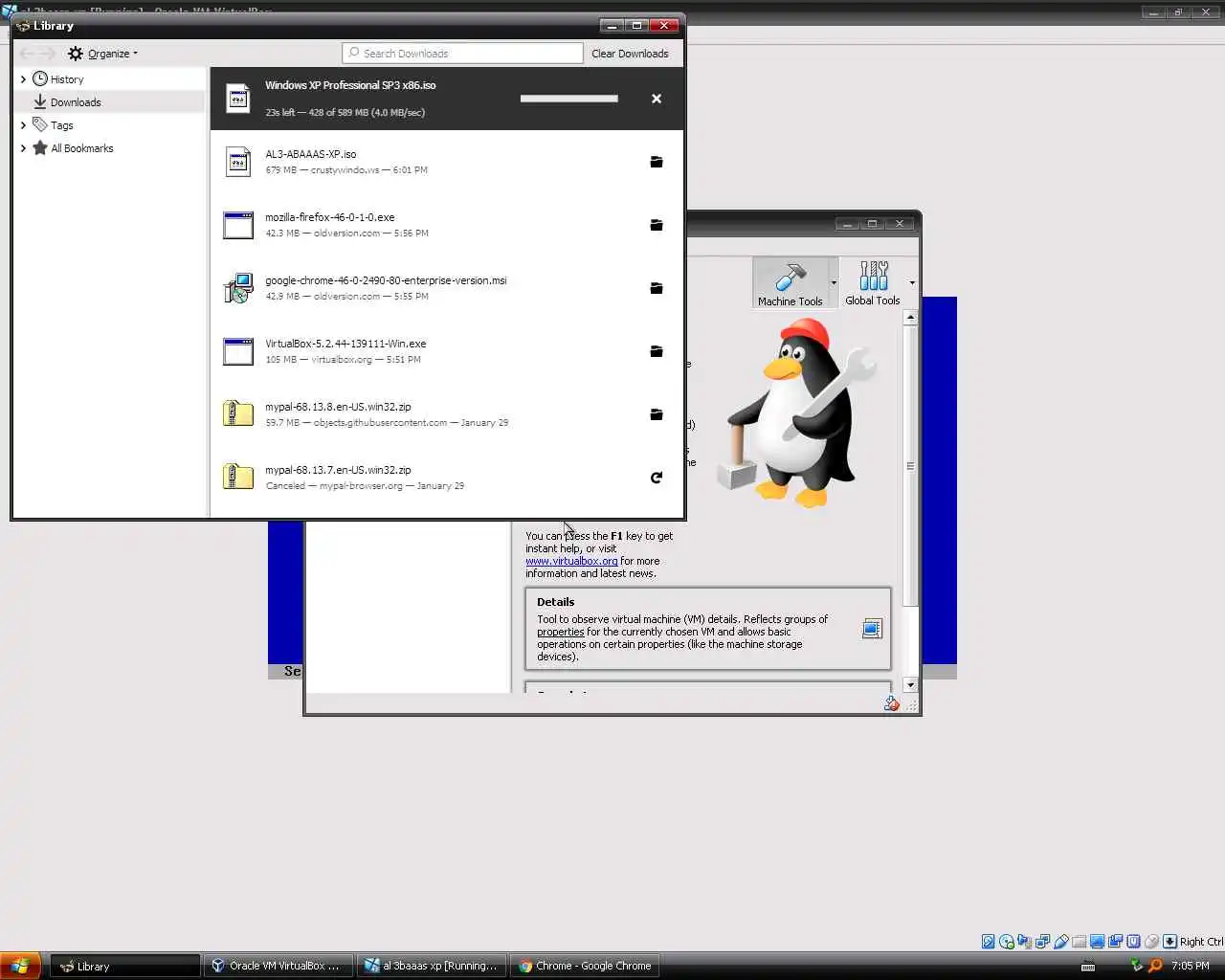
Task: Click the green safely-remove-hardware tray icon
Action: 1137,966
